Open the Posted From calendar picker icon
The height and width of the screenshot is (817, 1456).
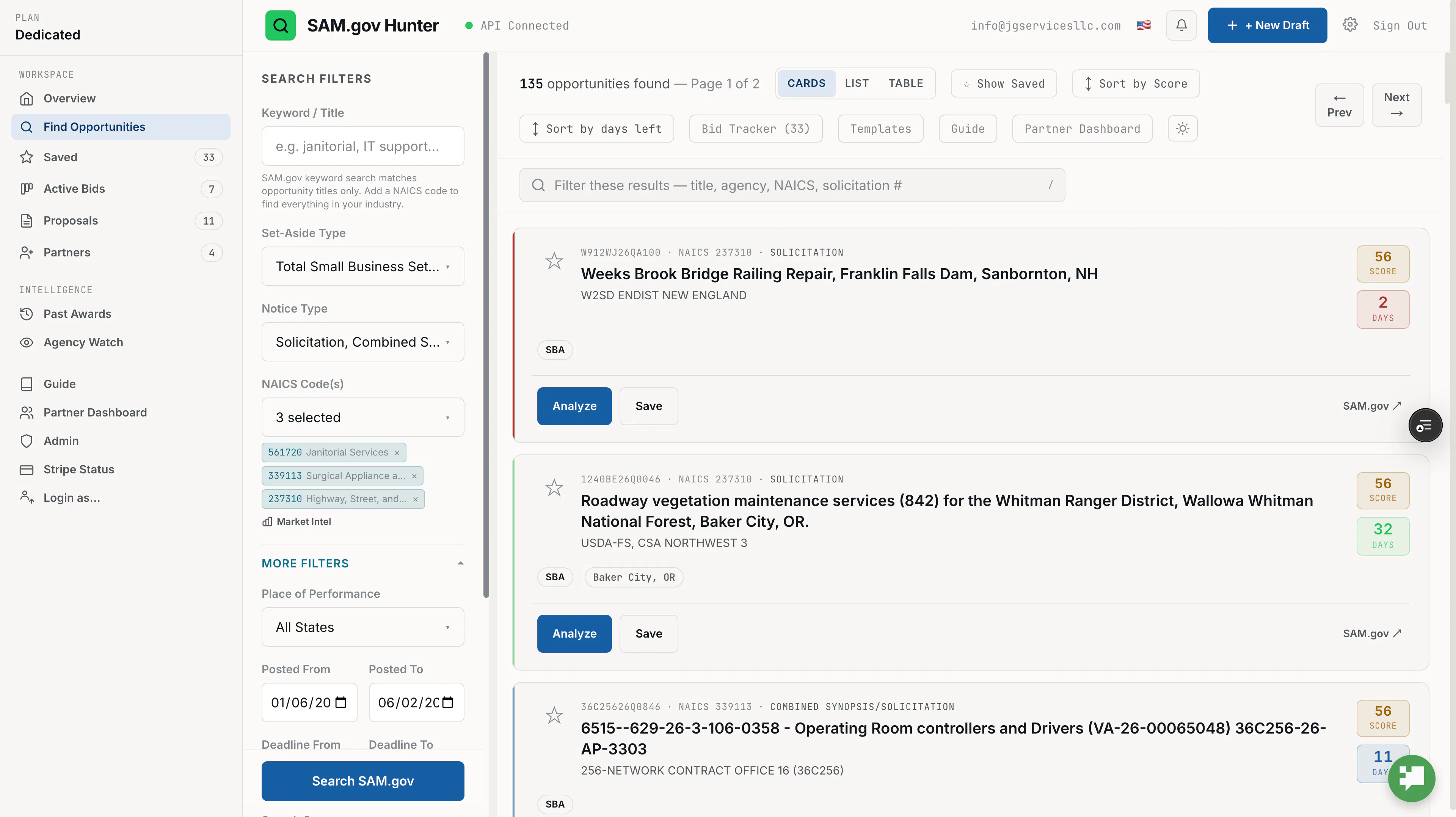click(x=341, y=703)
